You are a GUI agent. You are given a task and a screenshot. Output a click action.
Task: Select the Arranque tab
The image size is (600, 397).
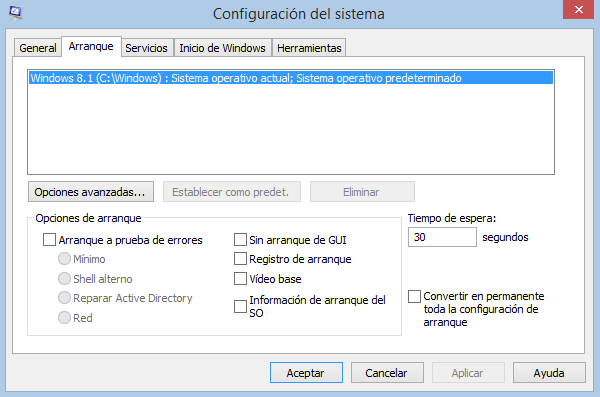(x=91, y=46)
